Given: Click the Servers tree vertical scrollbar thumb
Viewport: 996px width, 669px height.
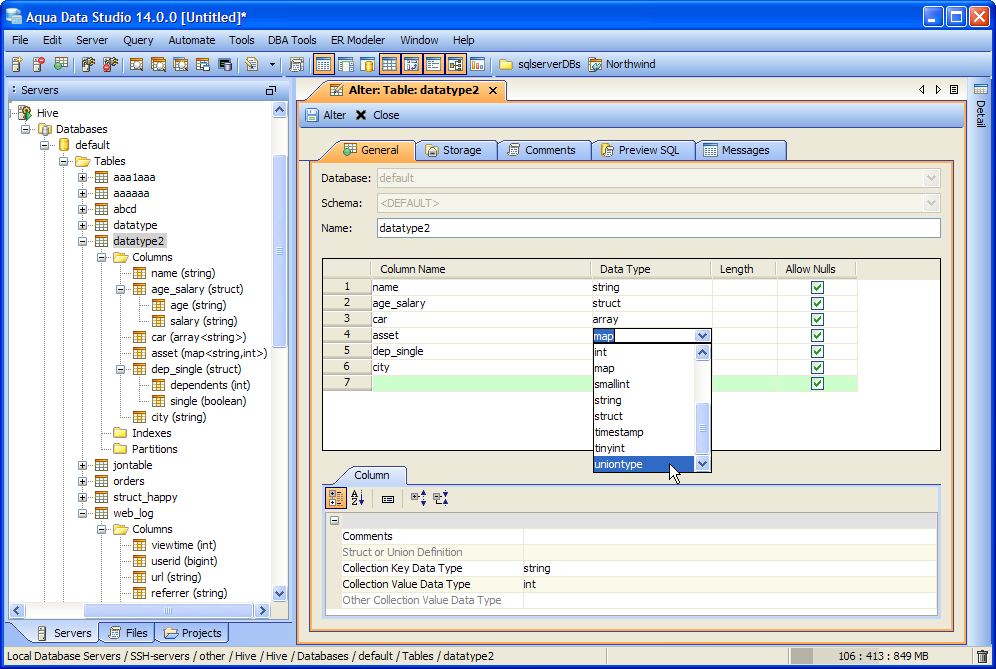Looking at the screenshot, I should click(279, 251).
